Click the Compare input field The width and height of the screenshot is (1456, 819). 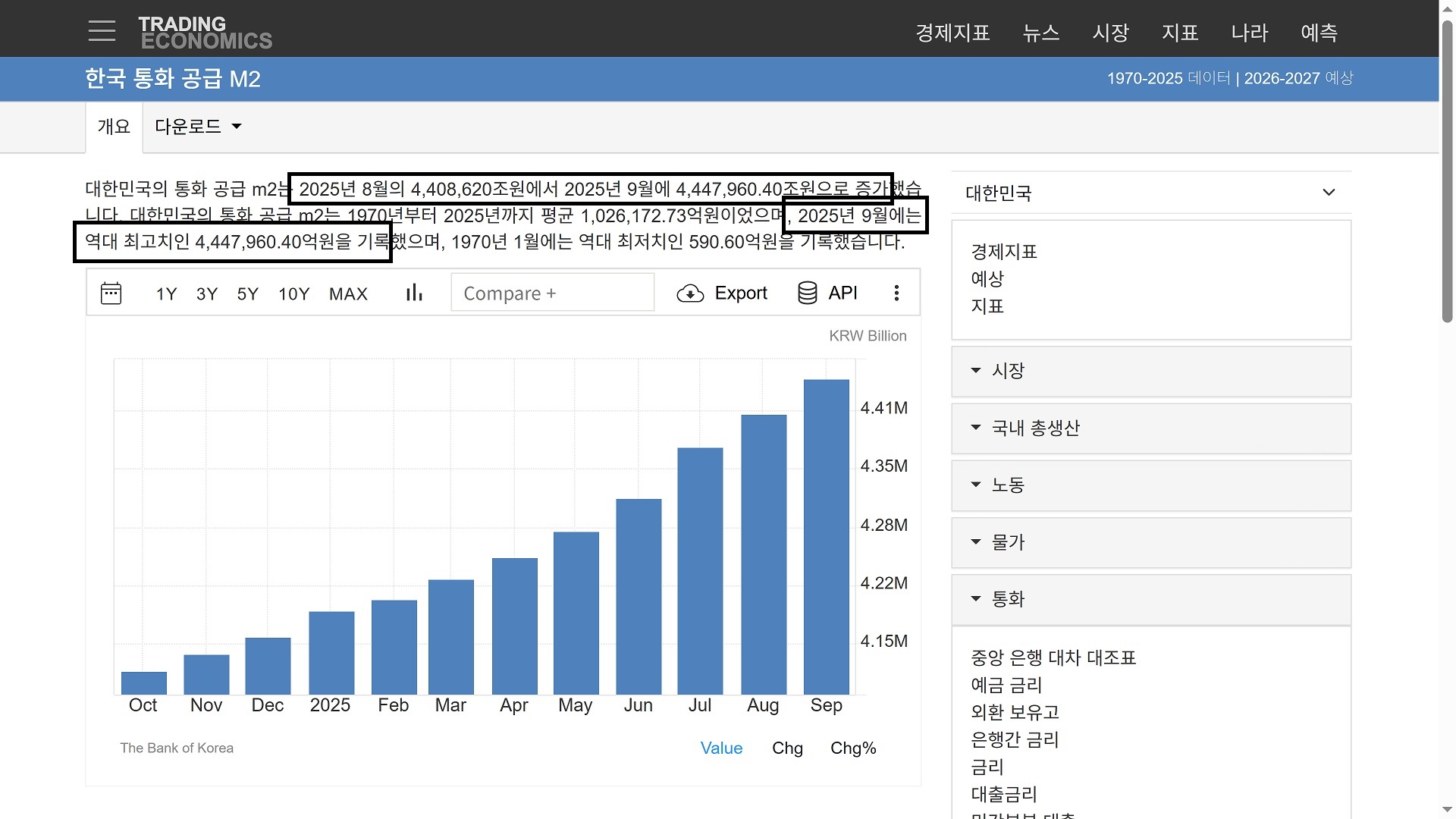[x=552, y=293]
